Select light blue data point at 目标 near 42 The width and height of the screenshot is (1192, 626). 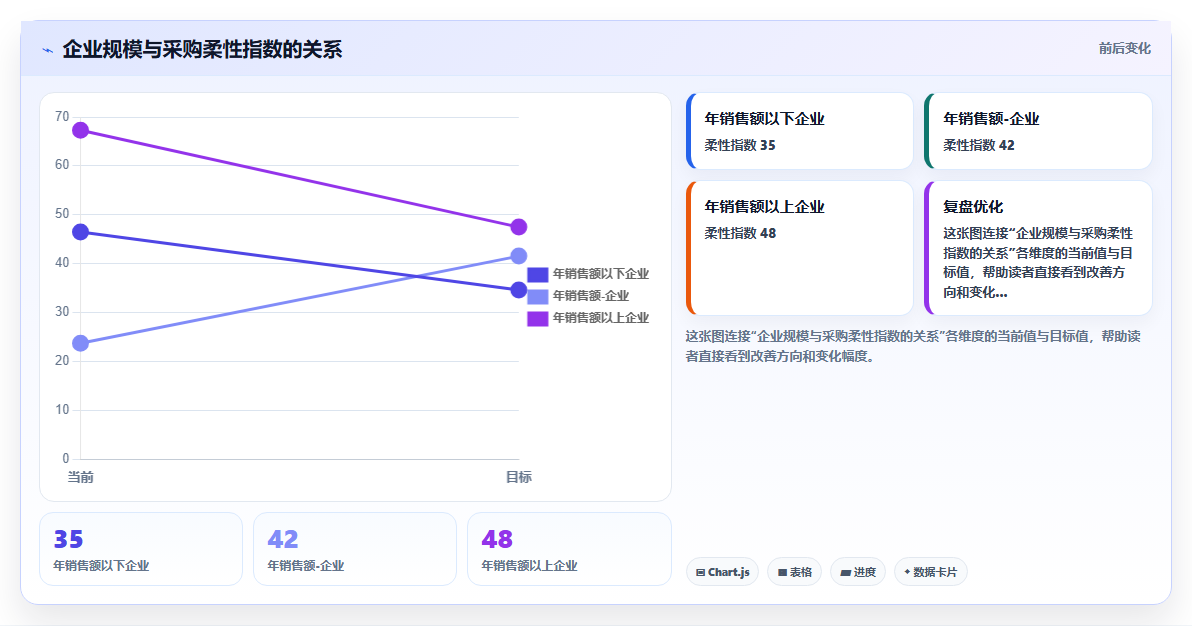click(x=518, y=256)
